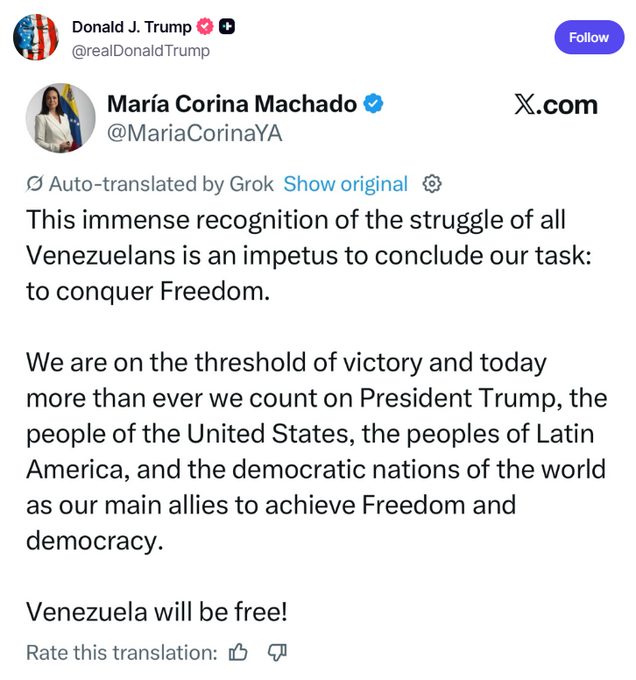Viewport: 636px width, 680px height.
Task: Click the Donald J. Trump display name
Action: (131, 27)
